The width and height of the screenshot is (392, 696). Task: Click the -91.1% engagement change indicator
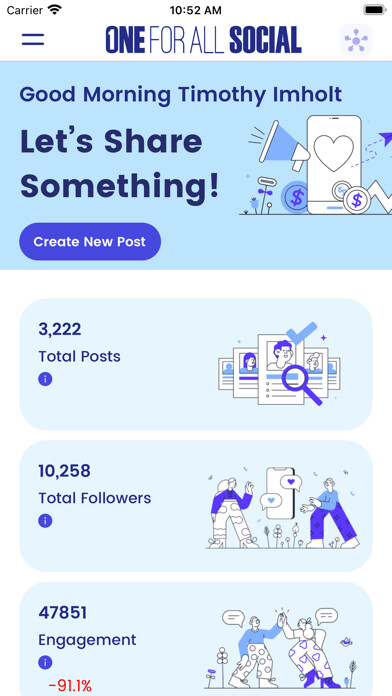pyautogui.click(x=70, y=686)
